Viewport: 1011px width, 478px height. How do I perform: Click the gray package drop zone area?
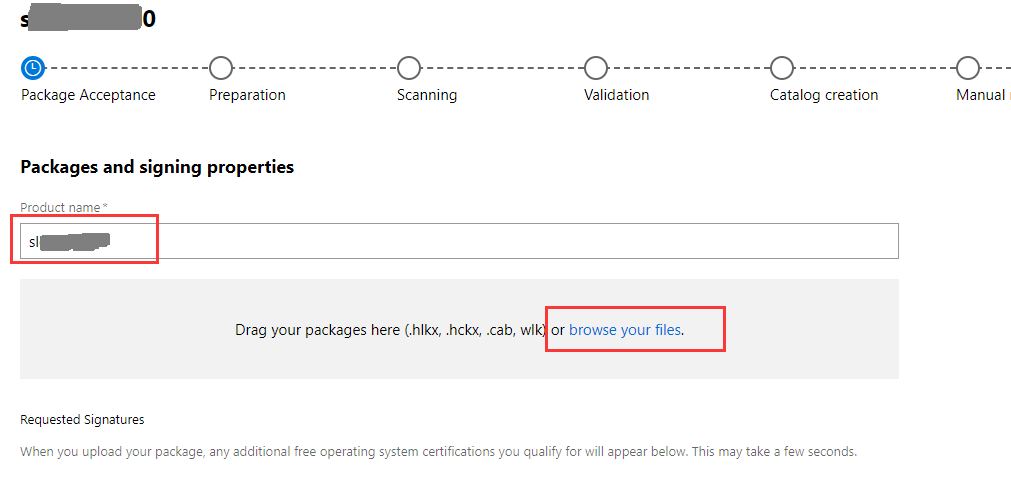coord(459,329)
